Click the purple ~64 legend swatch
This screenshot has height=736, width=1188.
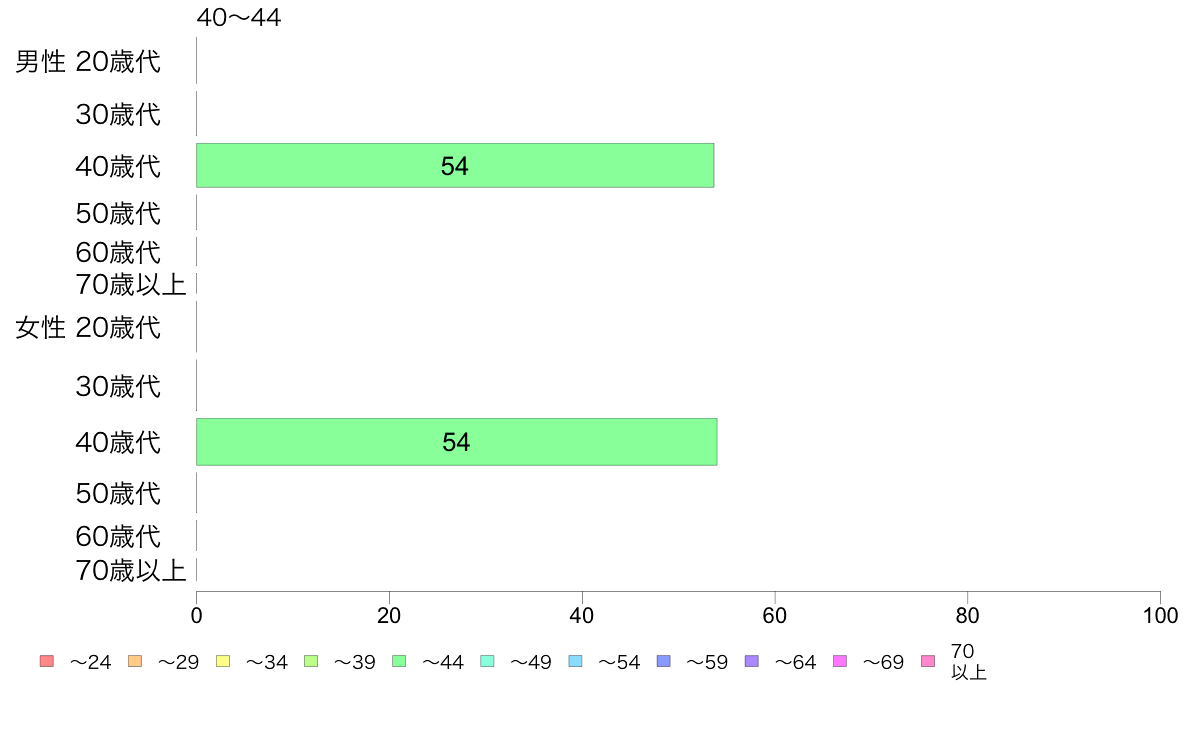(752, 661)
